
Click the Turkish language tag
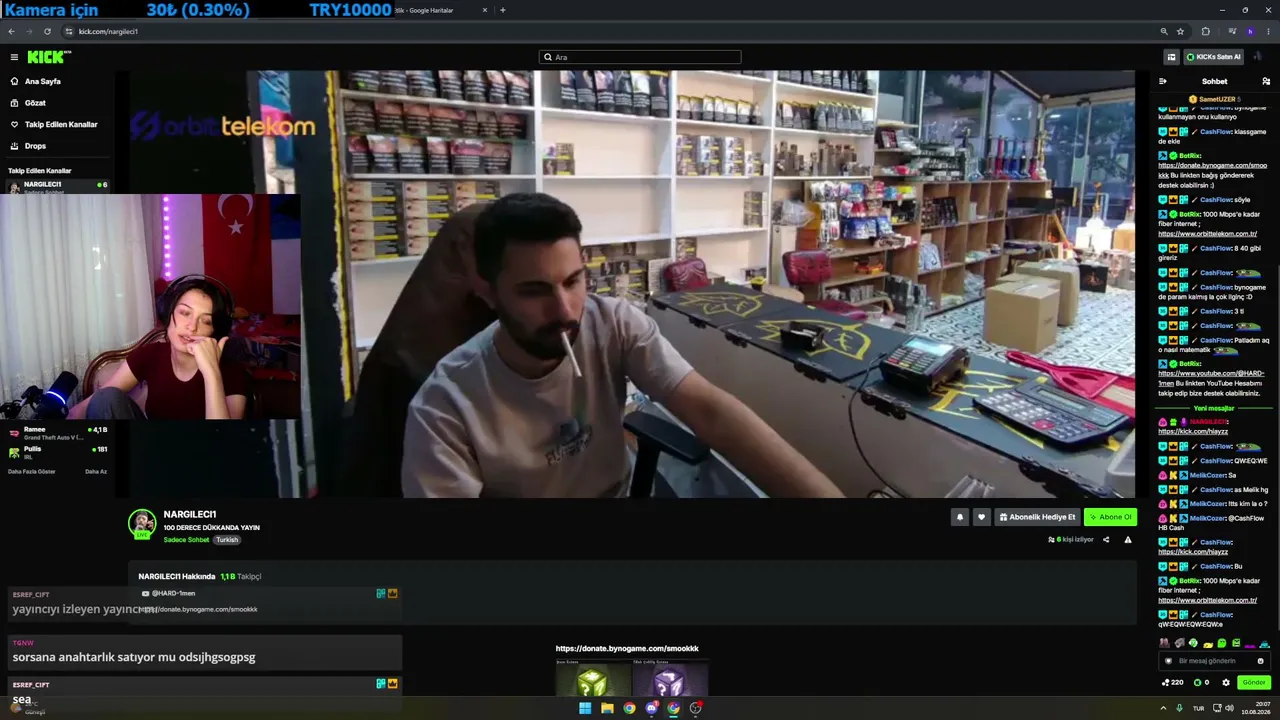click(x=227, y=540)
